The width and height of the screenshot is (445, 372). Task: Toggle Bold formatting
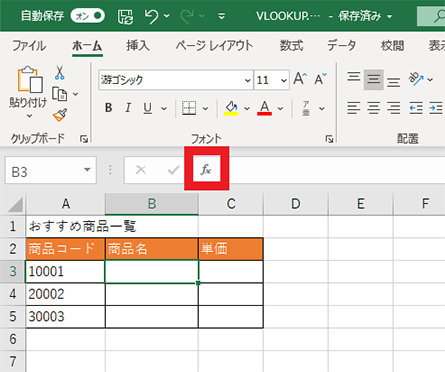click(108, 108)
